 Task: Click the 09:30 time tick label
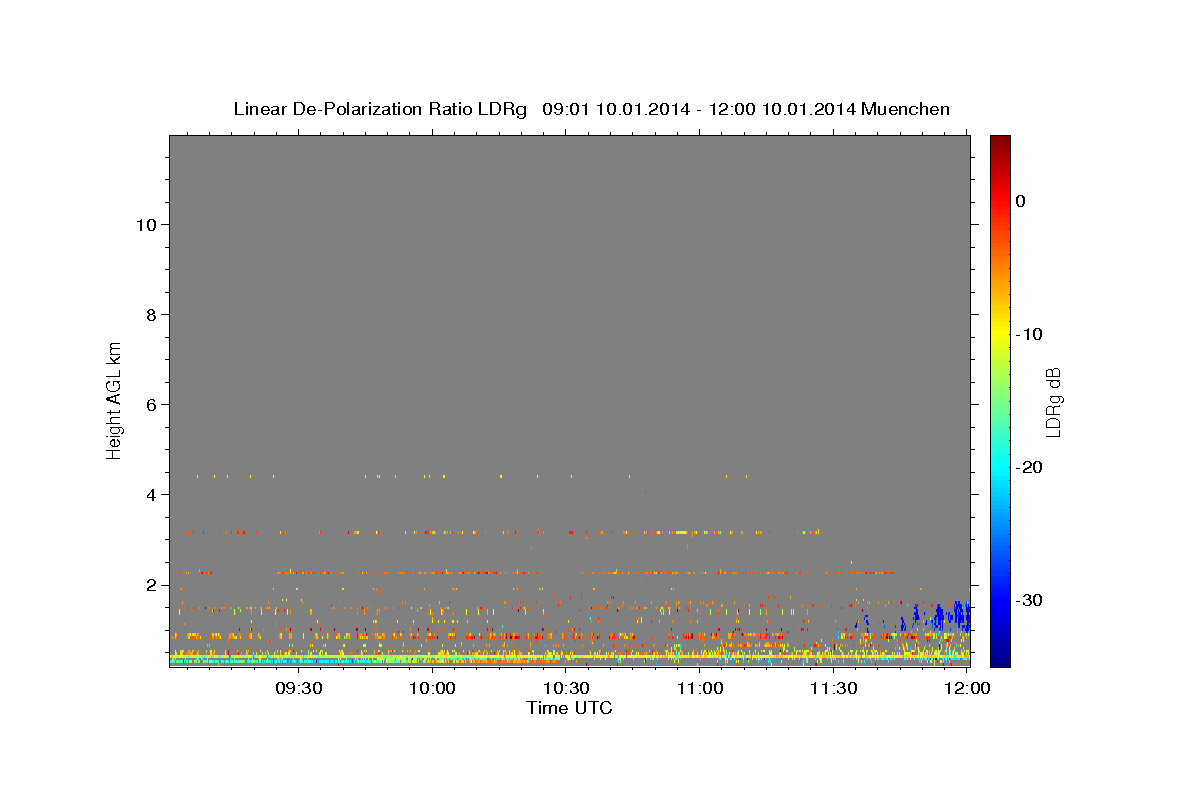click(299, 688)
